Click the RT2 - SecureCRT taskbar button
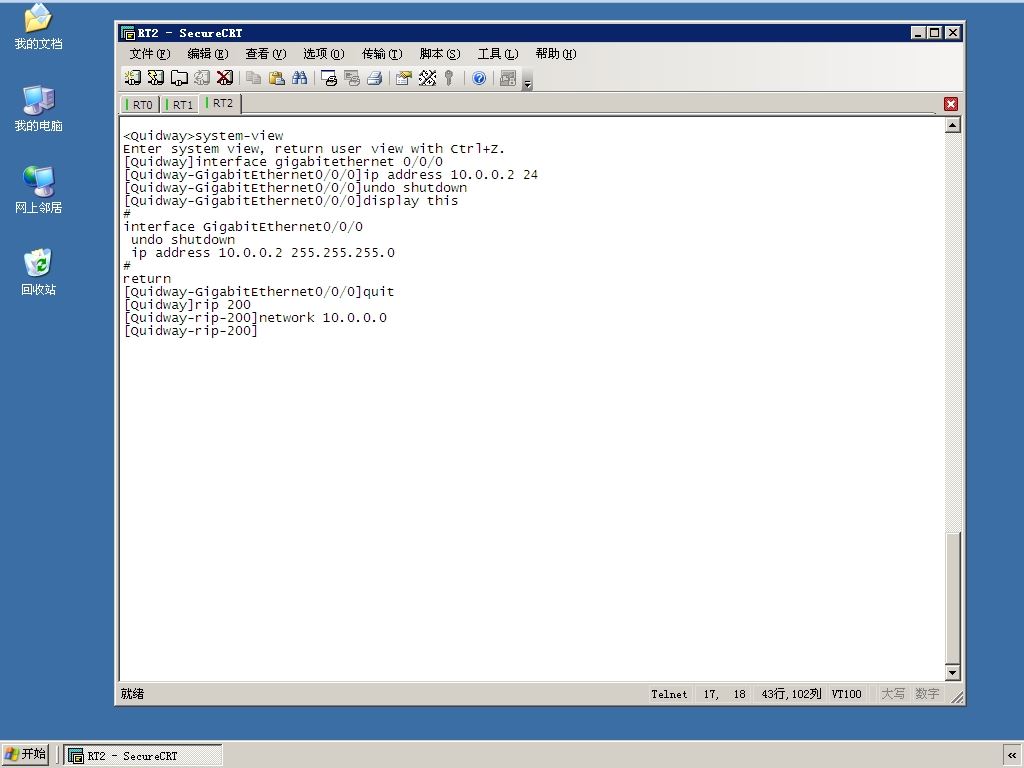The image size is (1024, 768). 143,756
